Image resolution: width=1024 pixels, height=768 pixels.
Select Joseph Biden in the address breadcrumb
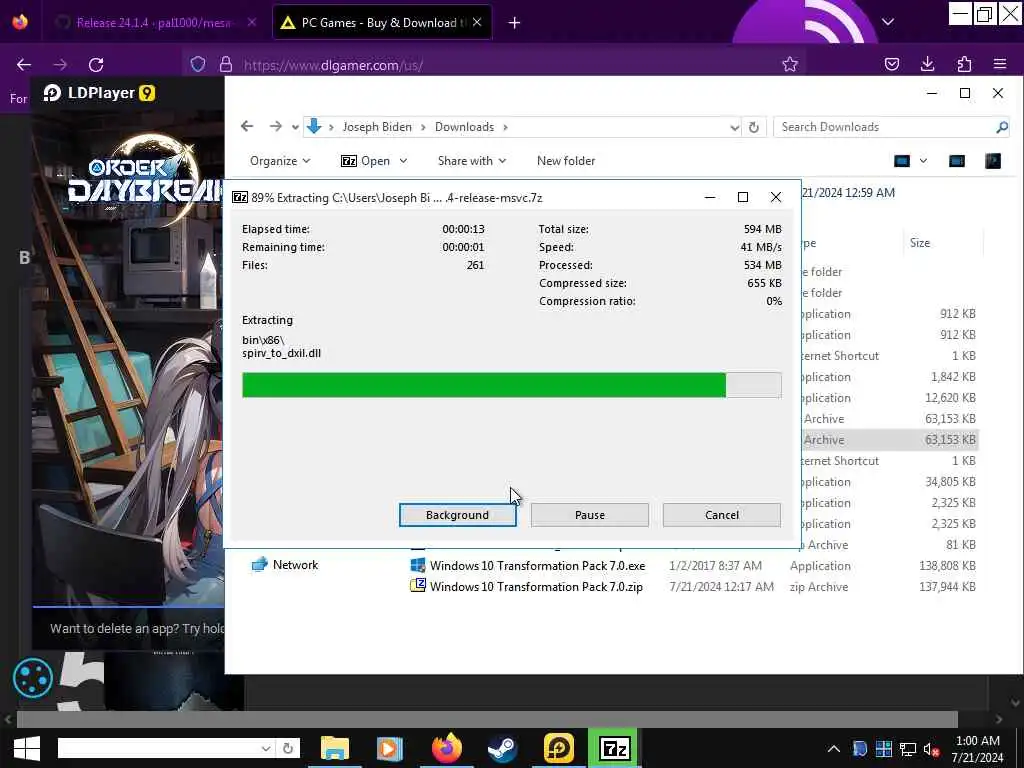[x=377, y=127]
